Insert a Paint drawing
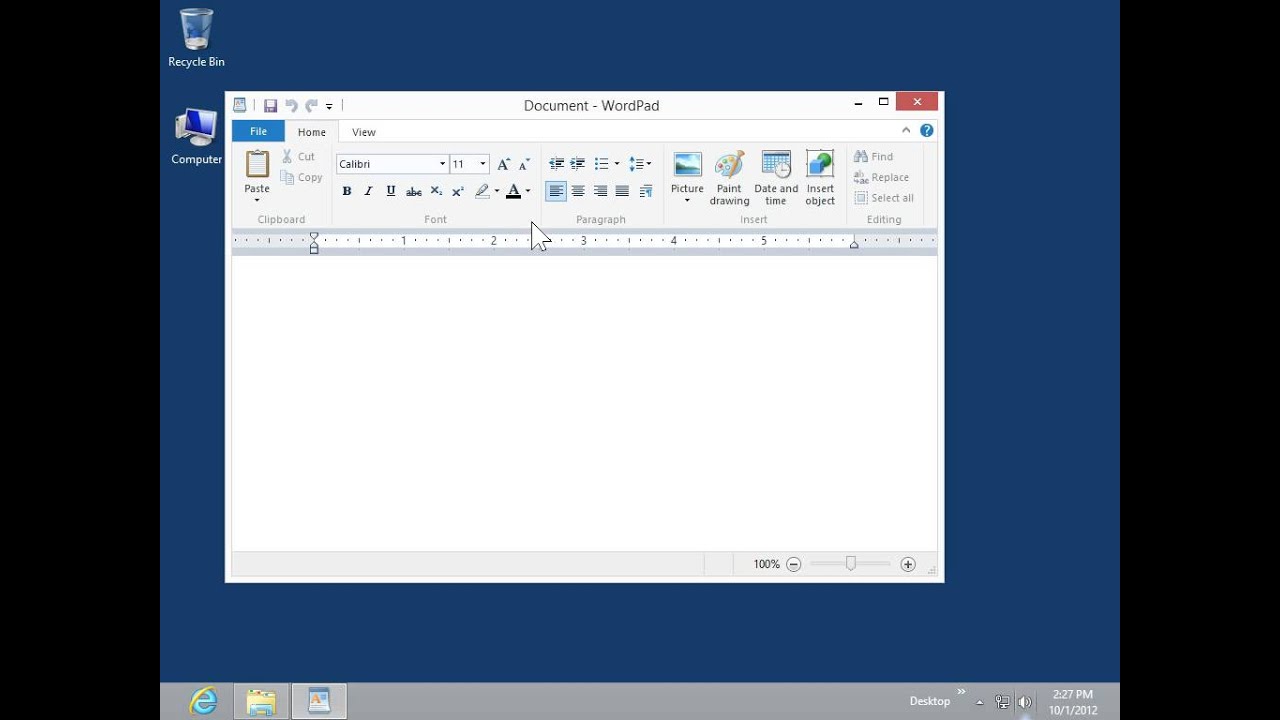The height and width of the screenshot is (720, 1280). [x=729, y=178]
